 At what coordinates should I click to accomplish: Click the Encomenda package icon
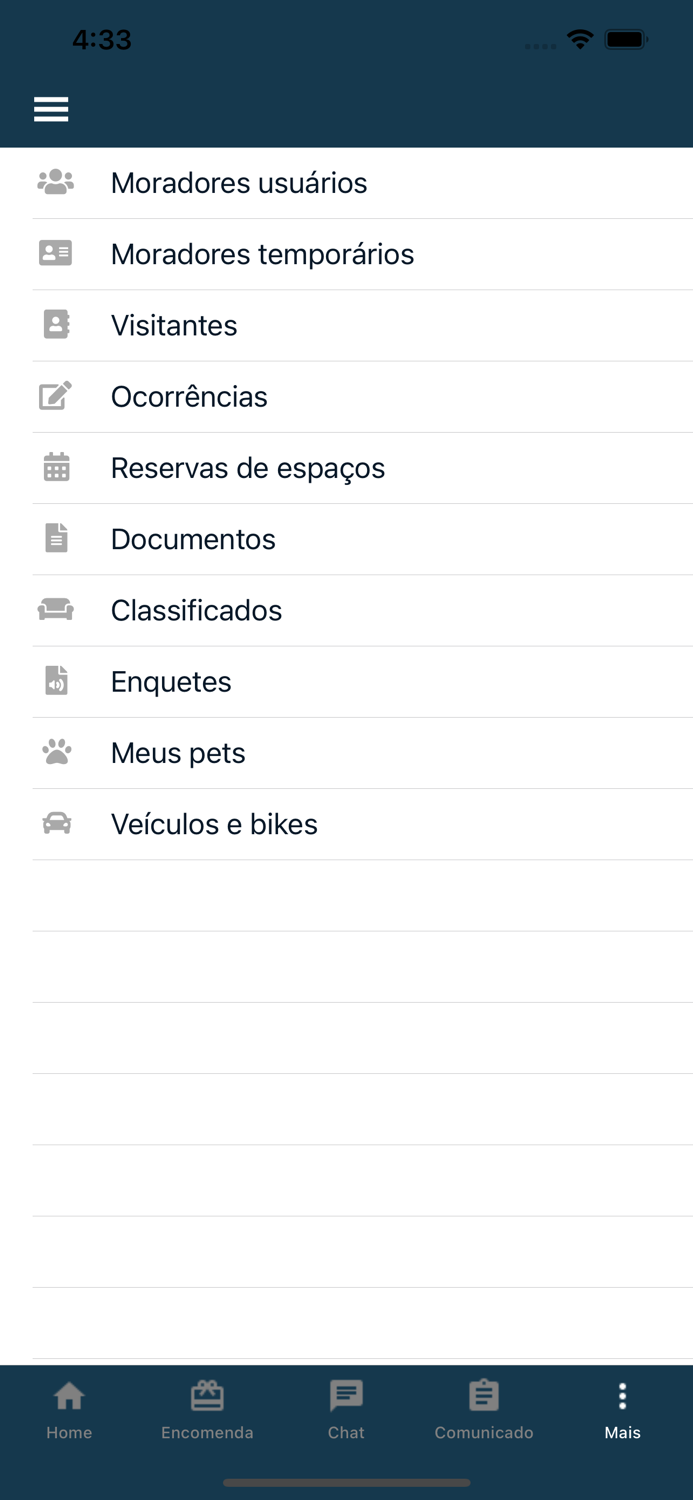coord(207,1396)
